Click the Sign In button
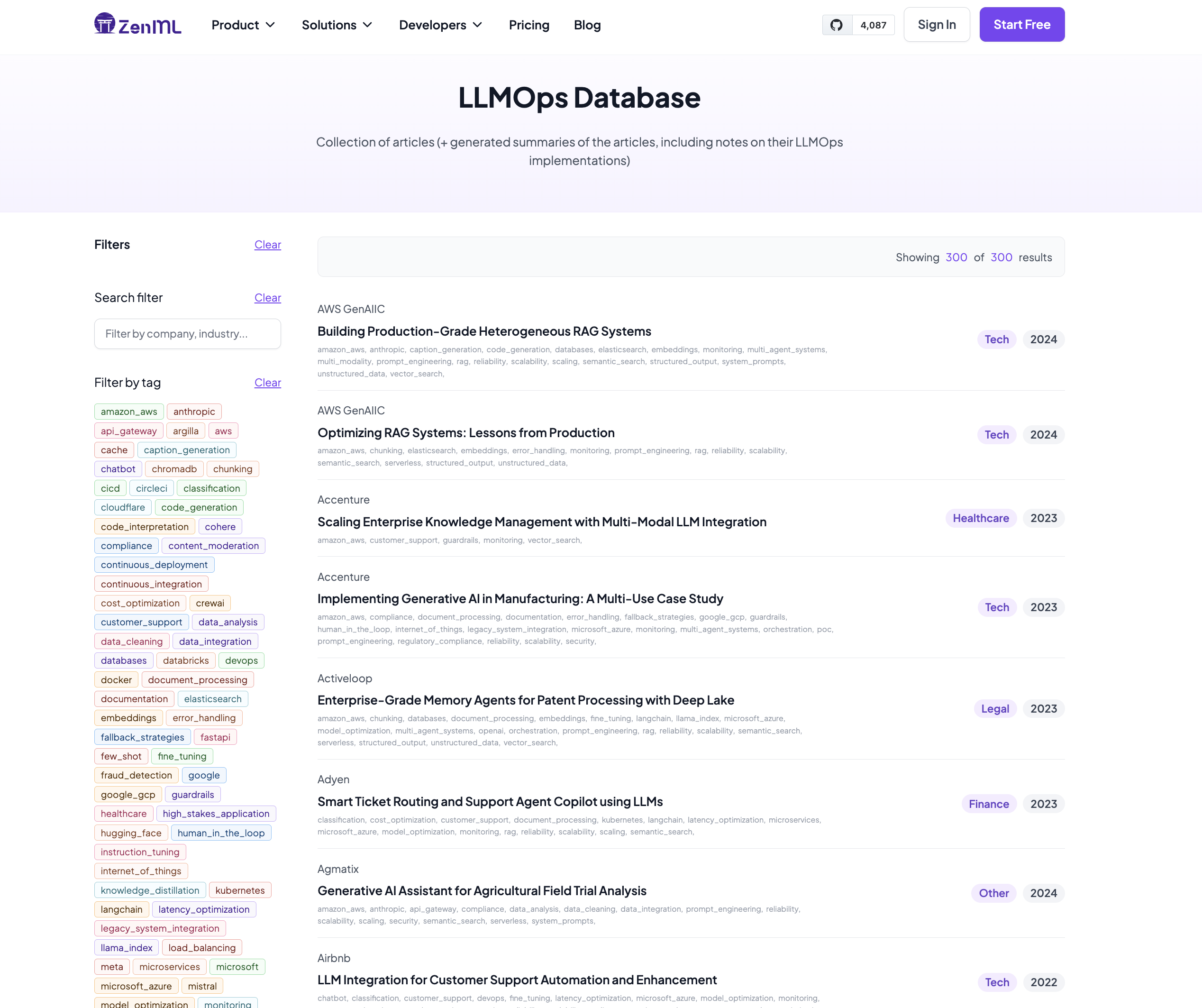The image size is (1202, 1008). click(x=937, y=24)
